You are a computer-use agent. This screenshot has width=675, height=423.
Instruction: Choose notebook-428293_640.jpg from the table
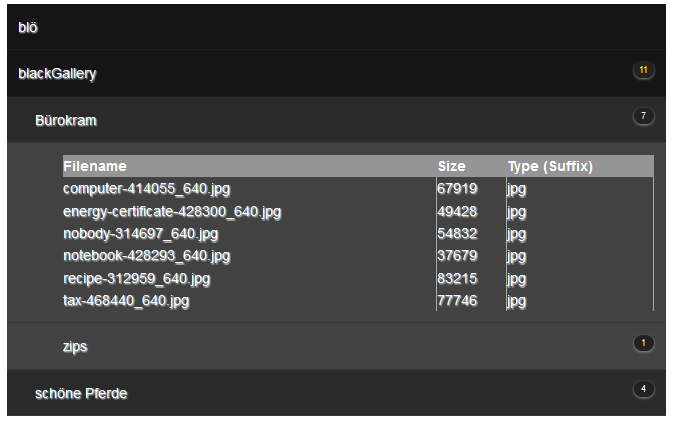coord(146,256)
